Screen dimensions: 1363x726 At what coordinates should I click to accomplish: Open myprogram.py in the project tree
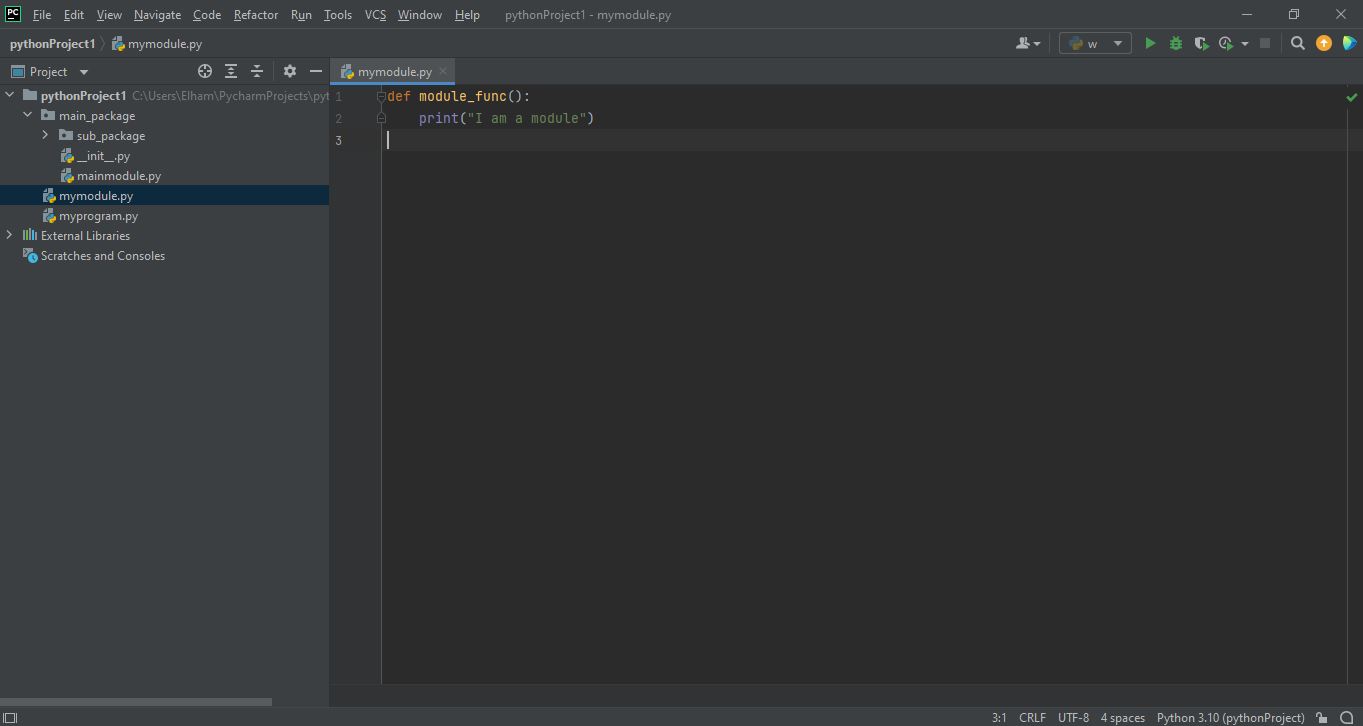coord(98,216)
